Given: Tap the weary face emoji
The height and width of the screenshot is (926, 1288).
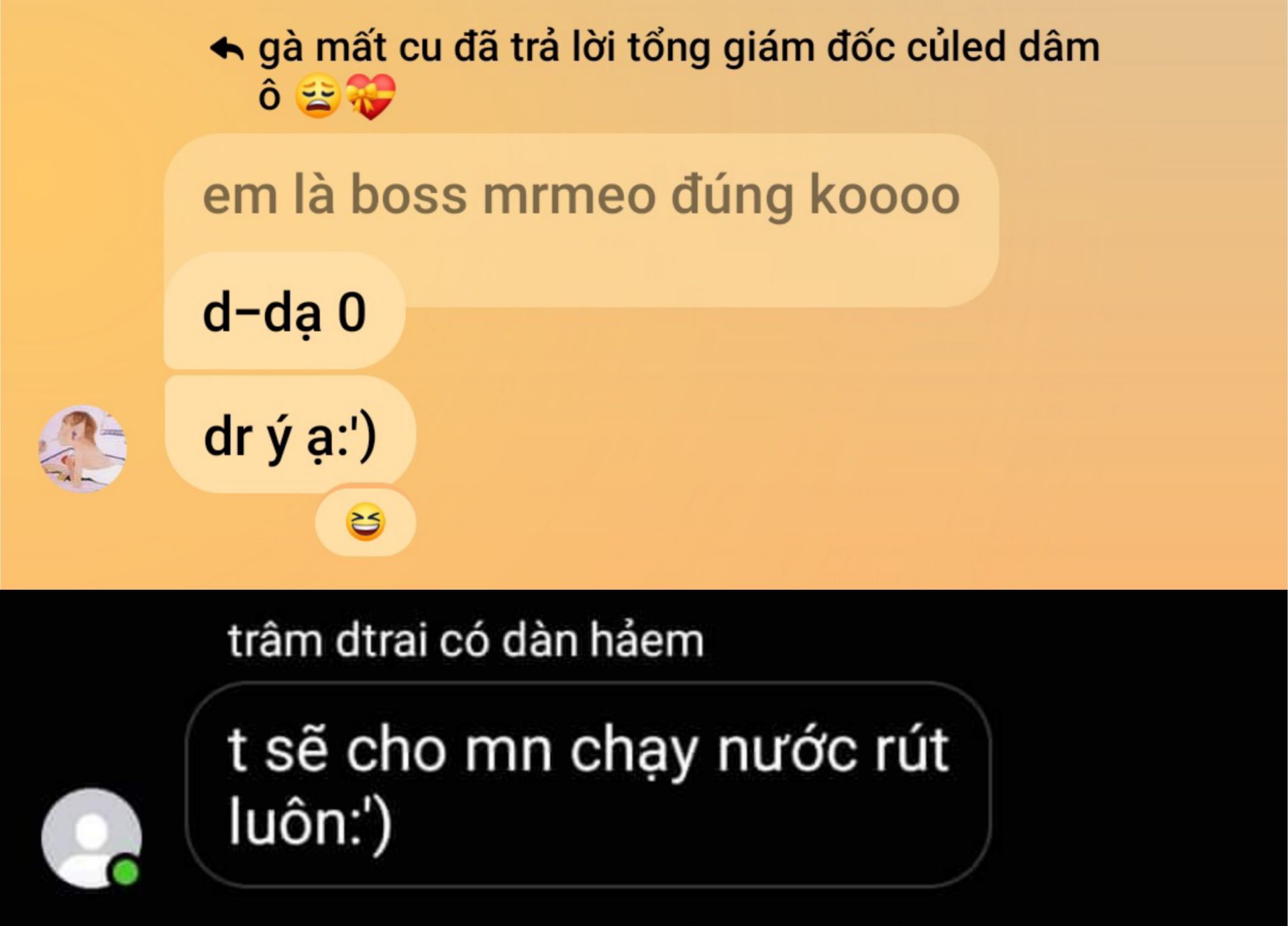Looking at the screenshot, I should point(318,96).
